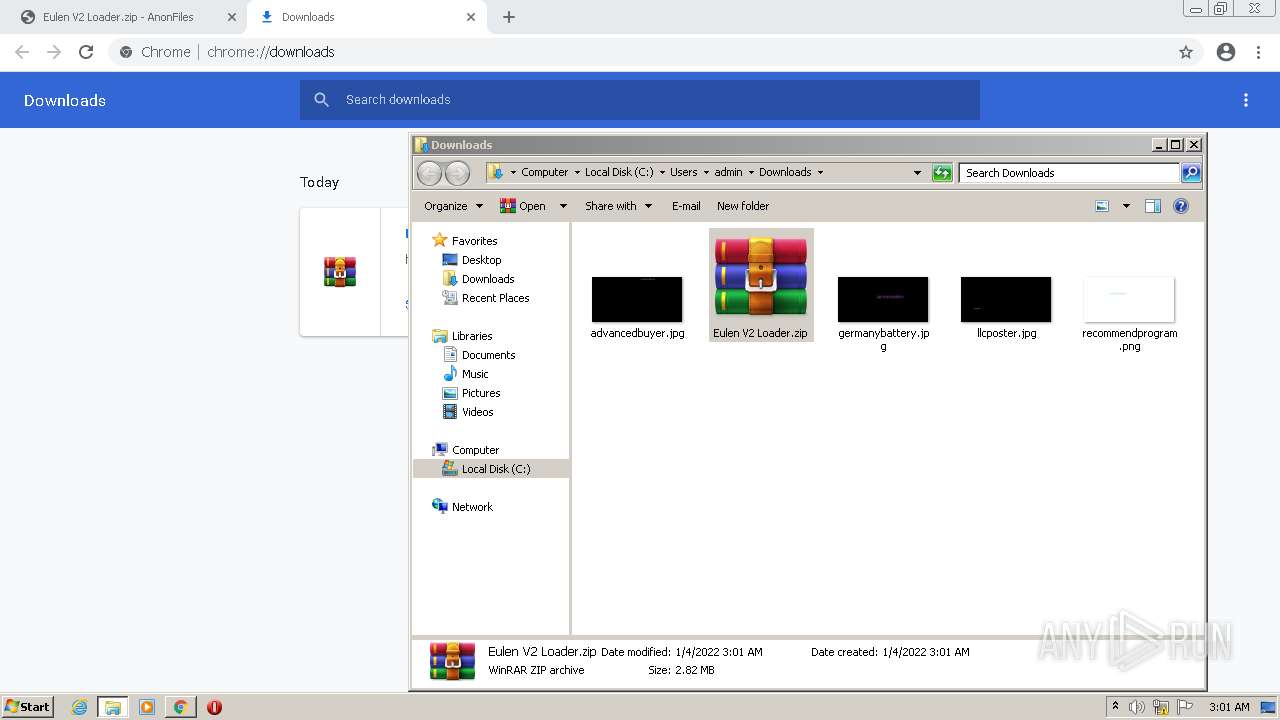The width and height of the screenshot is (1280, 720).
Task: Click the Chrome address bar
Action: point(655,52)
